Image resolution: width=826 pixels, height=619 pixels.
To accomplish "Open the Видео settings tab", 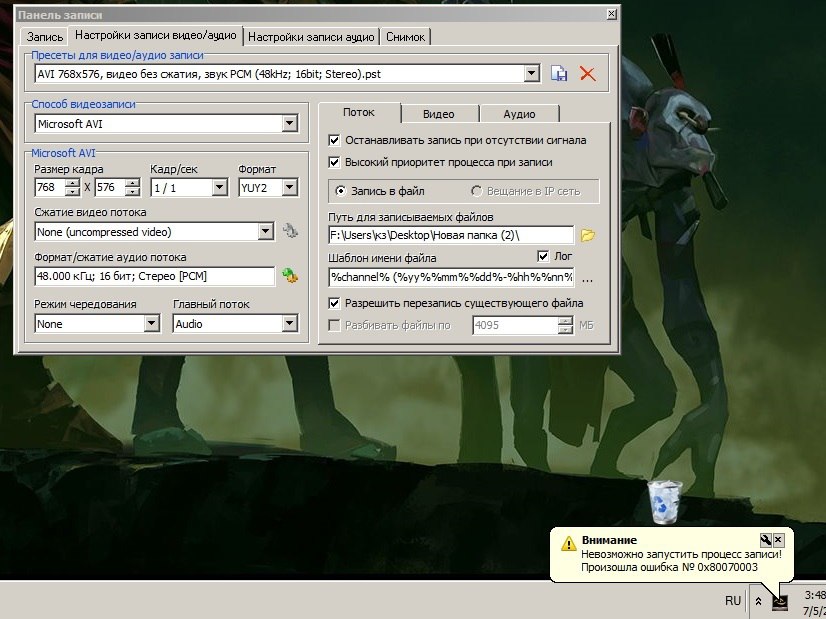I will tap(438, 114).
